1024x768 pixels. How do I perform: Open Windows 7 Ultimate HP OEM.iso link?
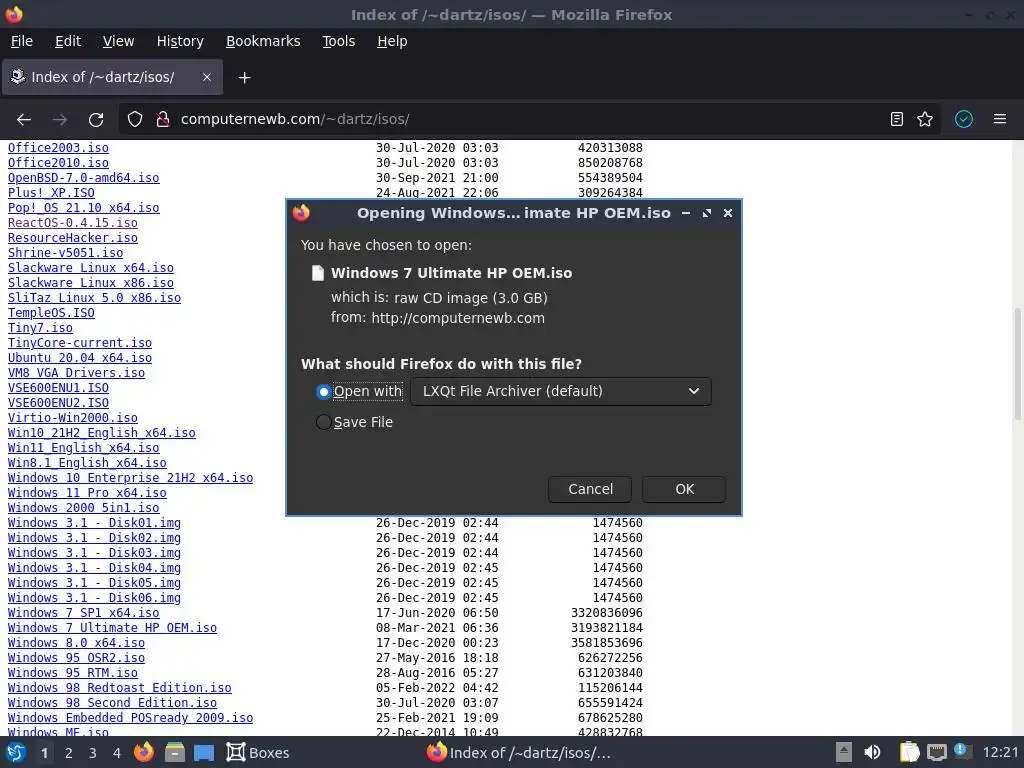pyautogui.click(x=112, y=628)
